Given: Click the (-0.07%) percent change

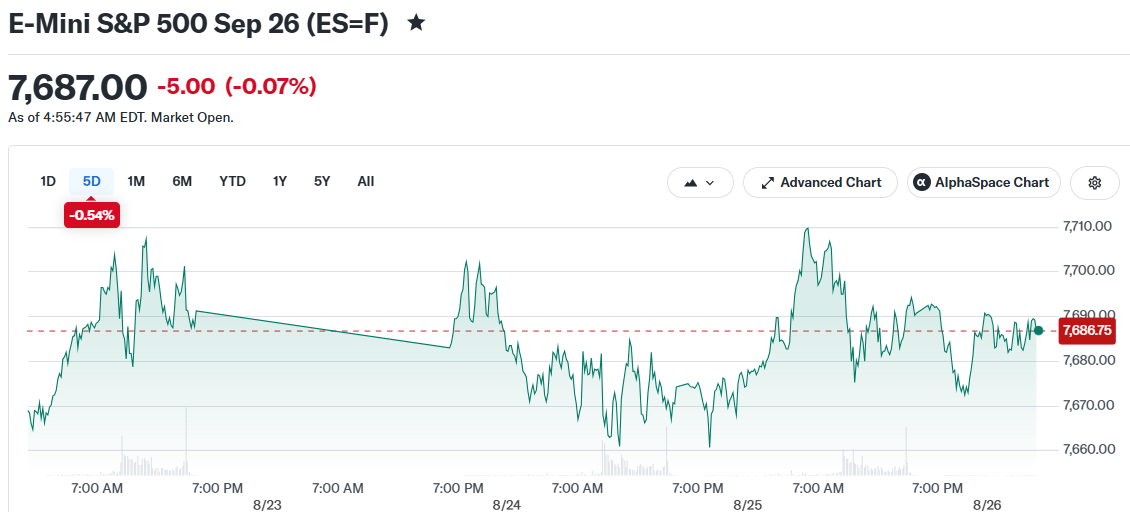Looking at the screenshot, I should click(271, 87).
